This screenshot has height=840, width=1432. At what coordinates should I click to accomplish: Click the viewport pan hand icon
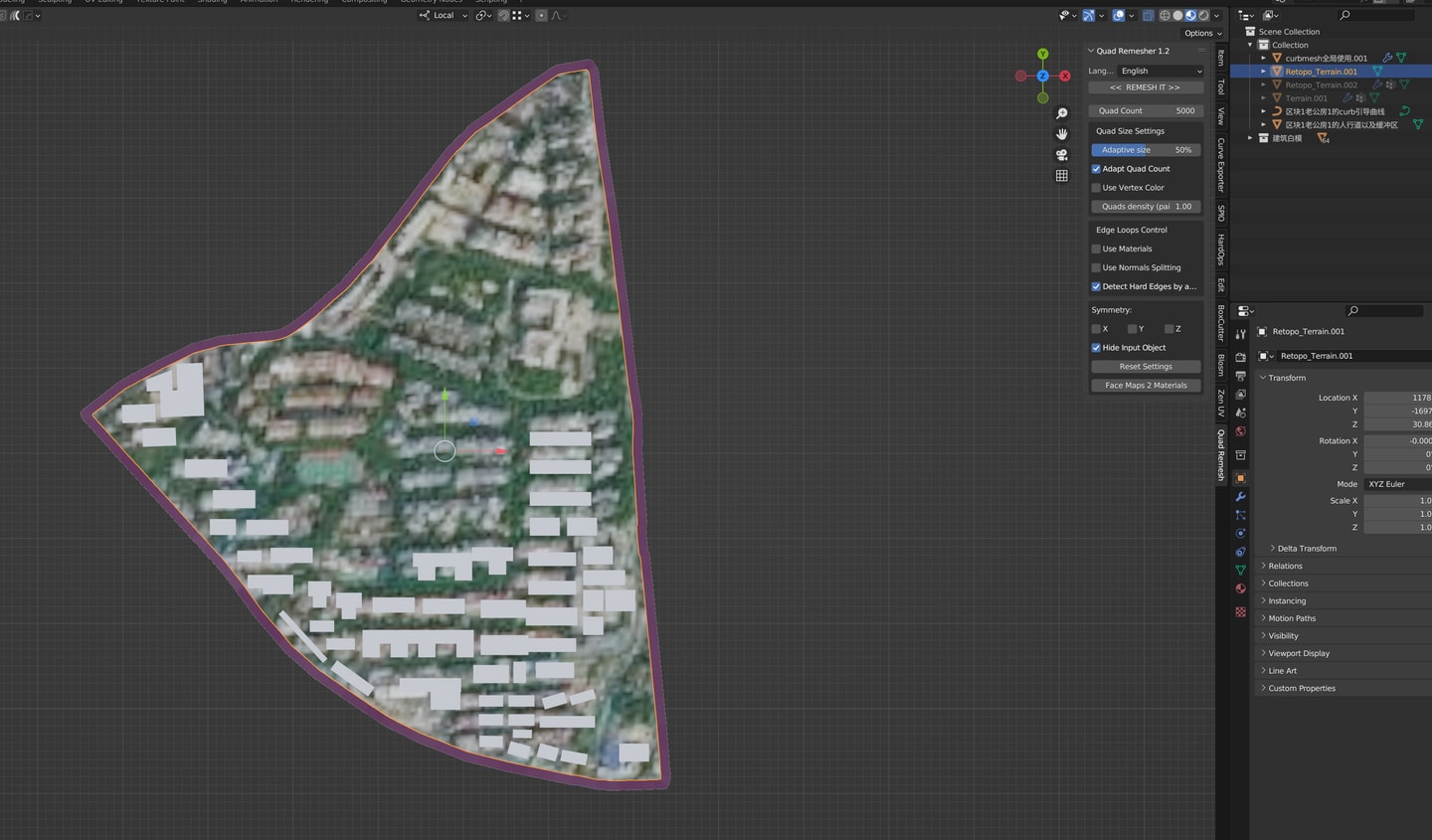coord(1061,134)
